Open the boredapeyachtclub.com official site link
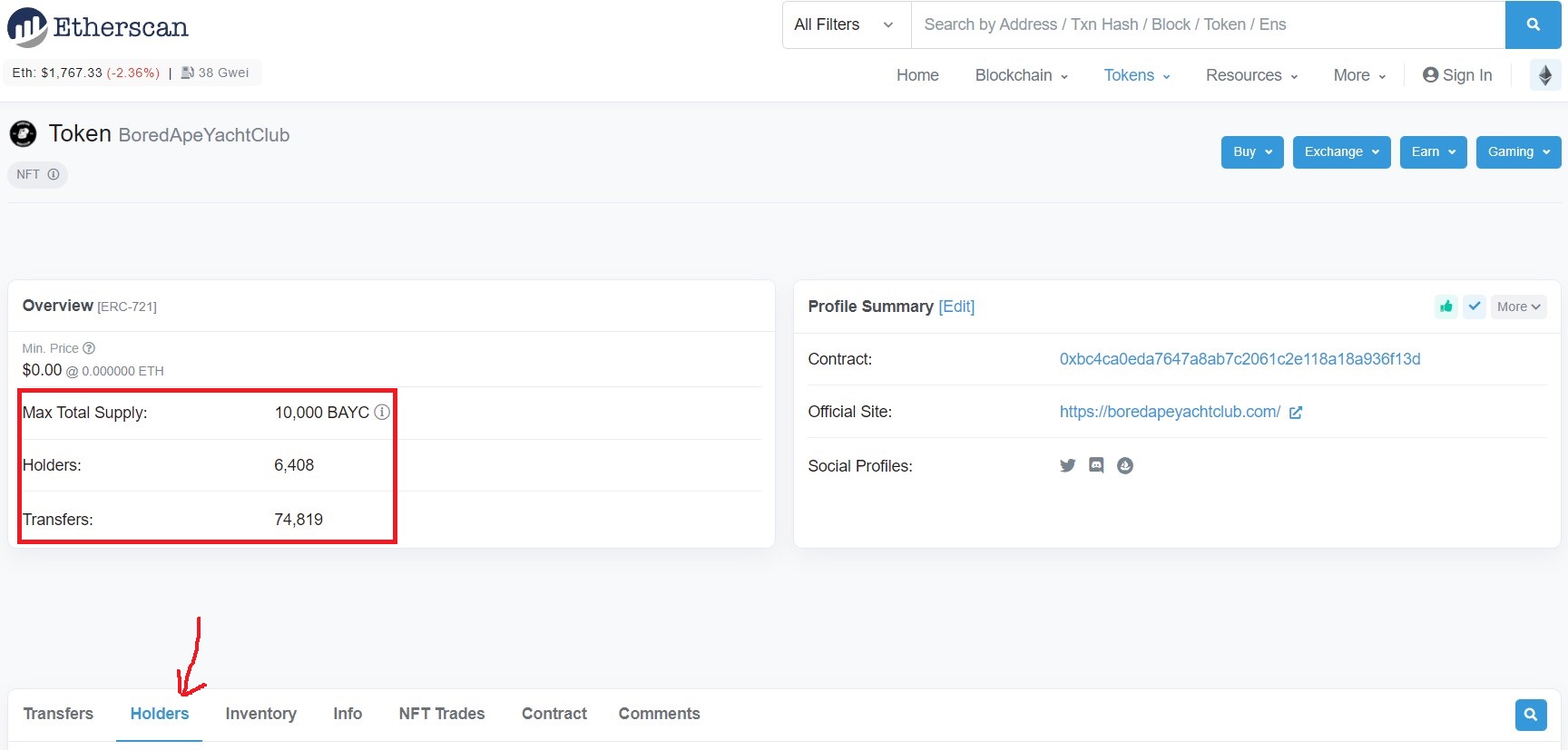1568x750 pixels. point(1170,412)
